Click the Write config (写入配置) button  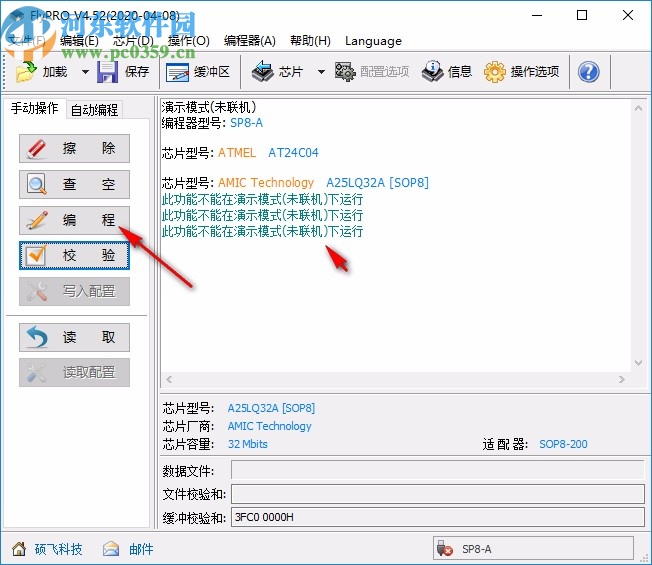pyautogui.click(x=74, y=291)
